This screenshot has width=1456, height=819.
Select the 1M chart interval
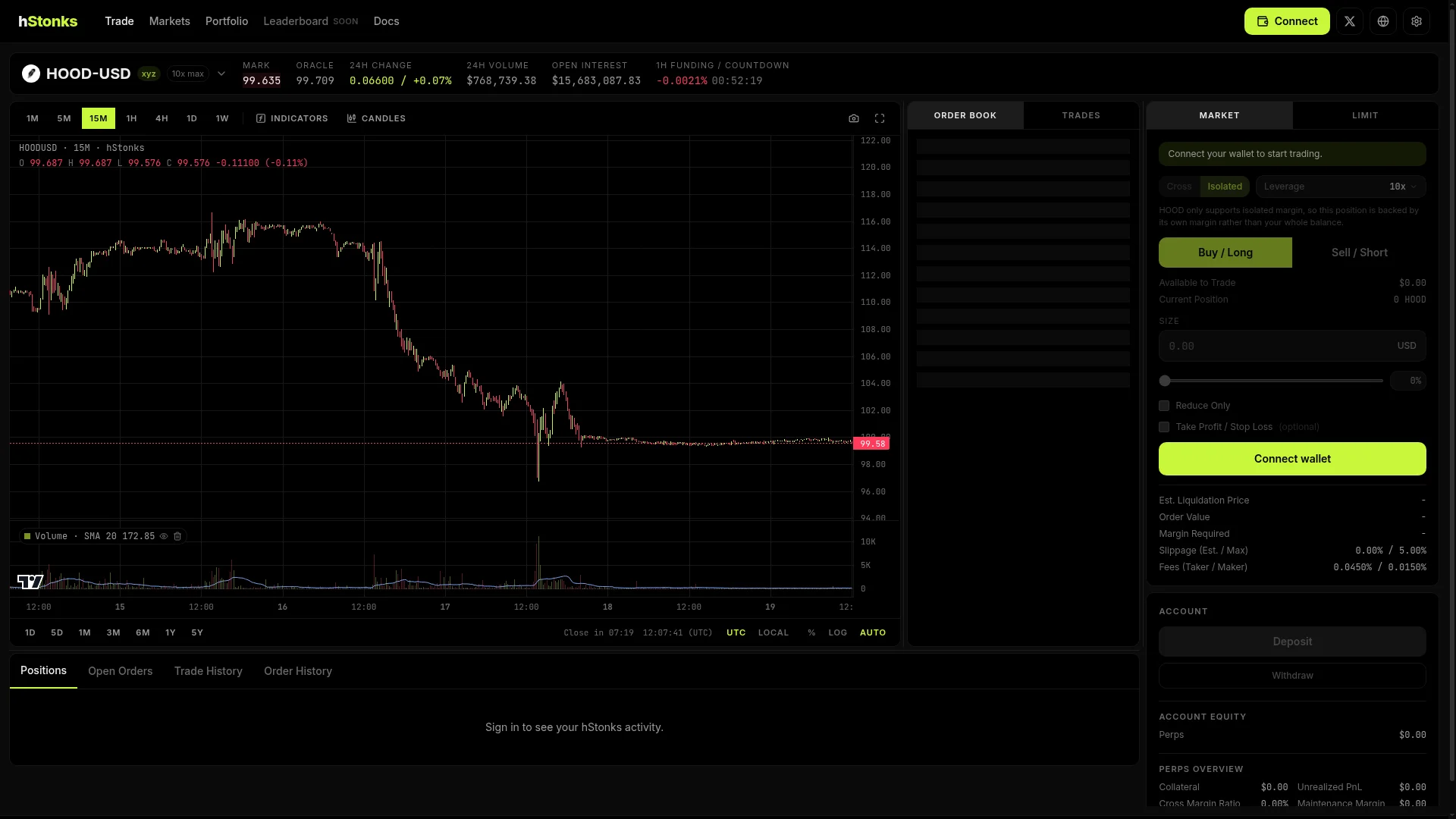pyautogui.click(x=33, y=118)
